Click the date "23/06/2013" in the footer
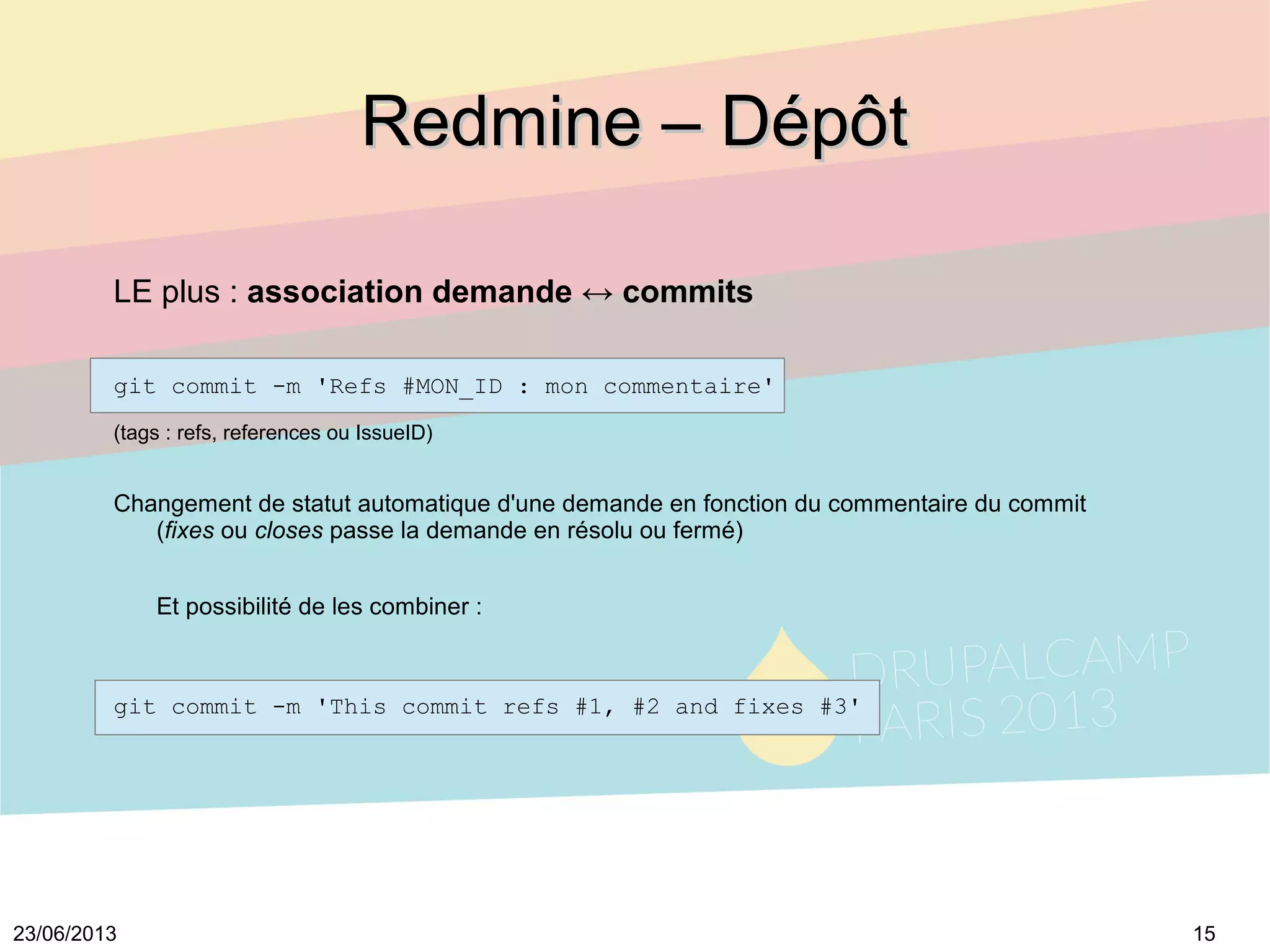The width and height of the screenshot is (1270, 952). [65, 933]
